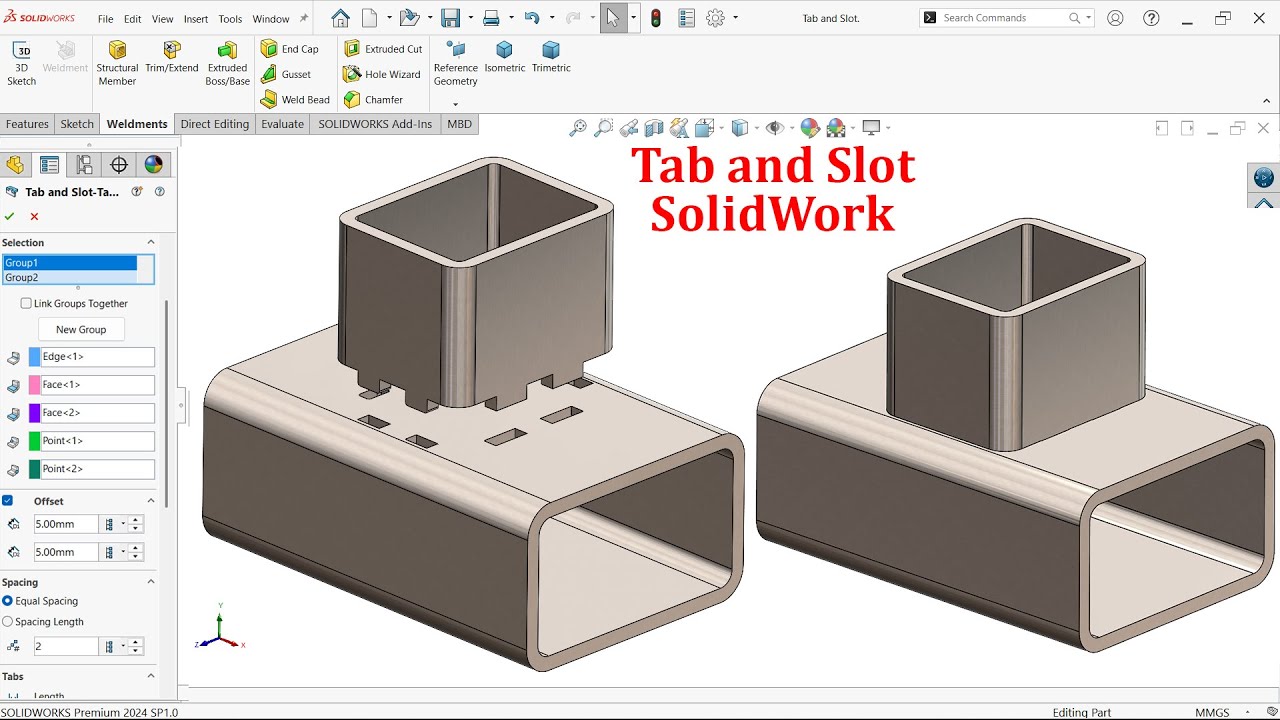Select Spacing Length radio button
This screenshot has height=720, width=1280.
[8, 621]
